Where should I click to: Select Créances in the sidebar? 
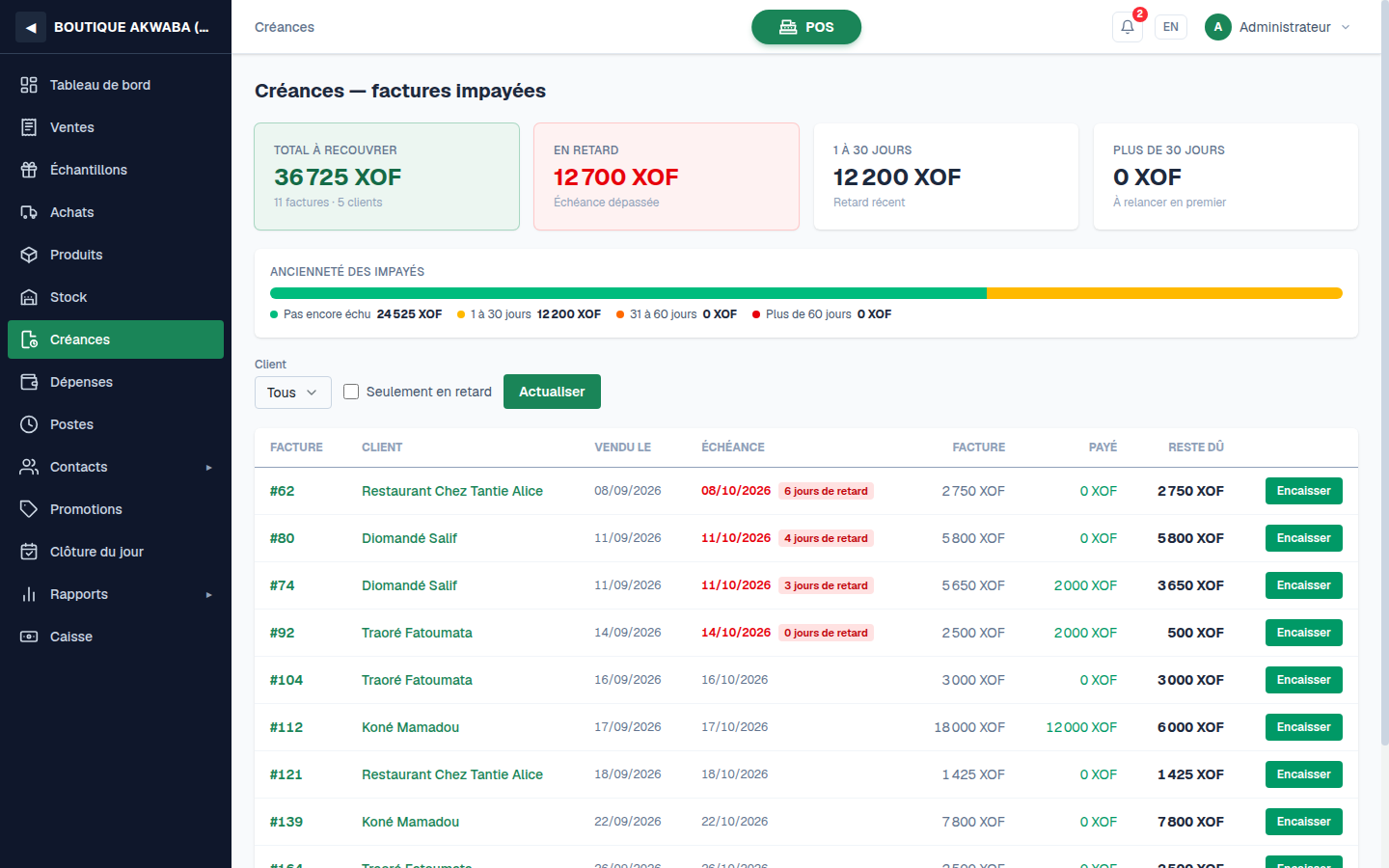pos(116,339)
